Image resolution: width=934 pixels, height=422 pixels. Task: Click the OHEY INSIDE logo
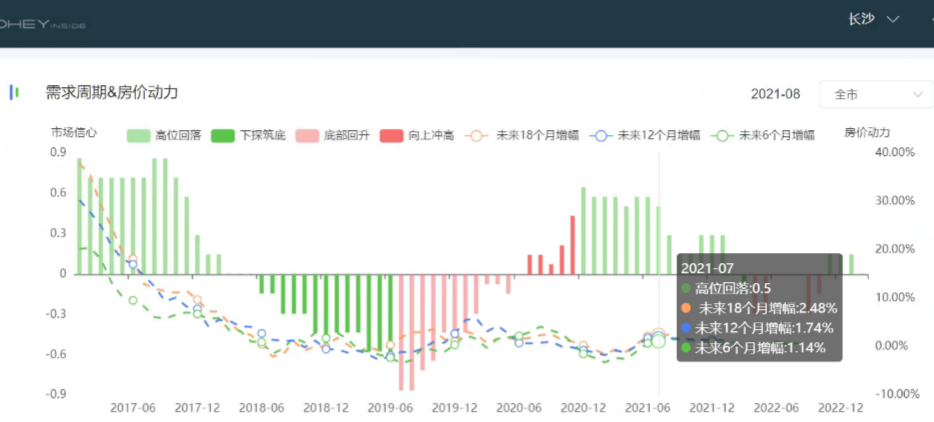point(42,25)
